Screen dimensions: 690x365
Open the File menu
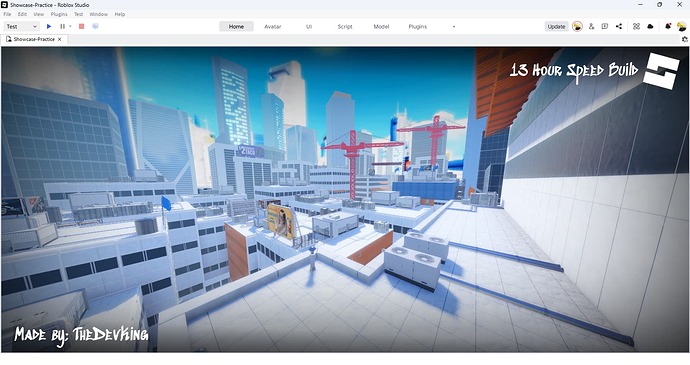[x=7, y=14]
